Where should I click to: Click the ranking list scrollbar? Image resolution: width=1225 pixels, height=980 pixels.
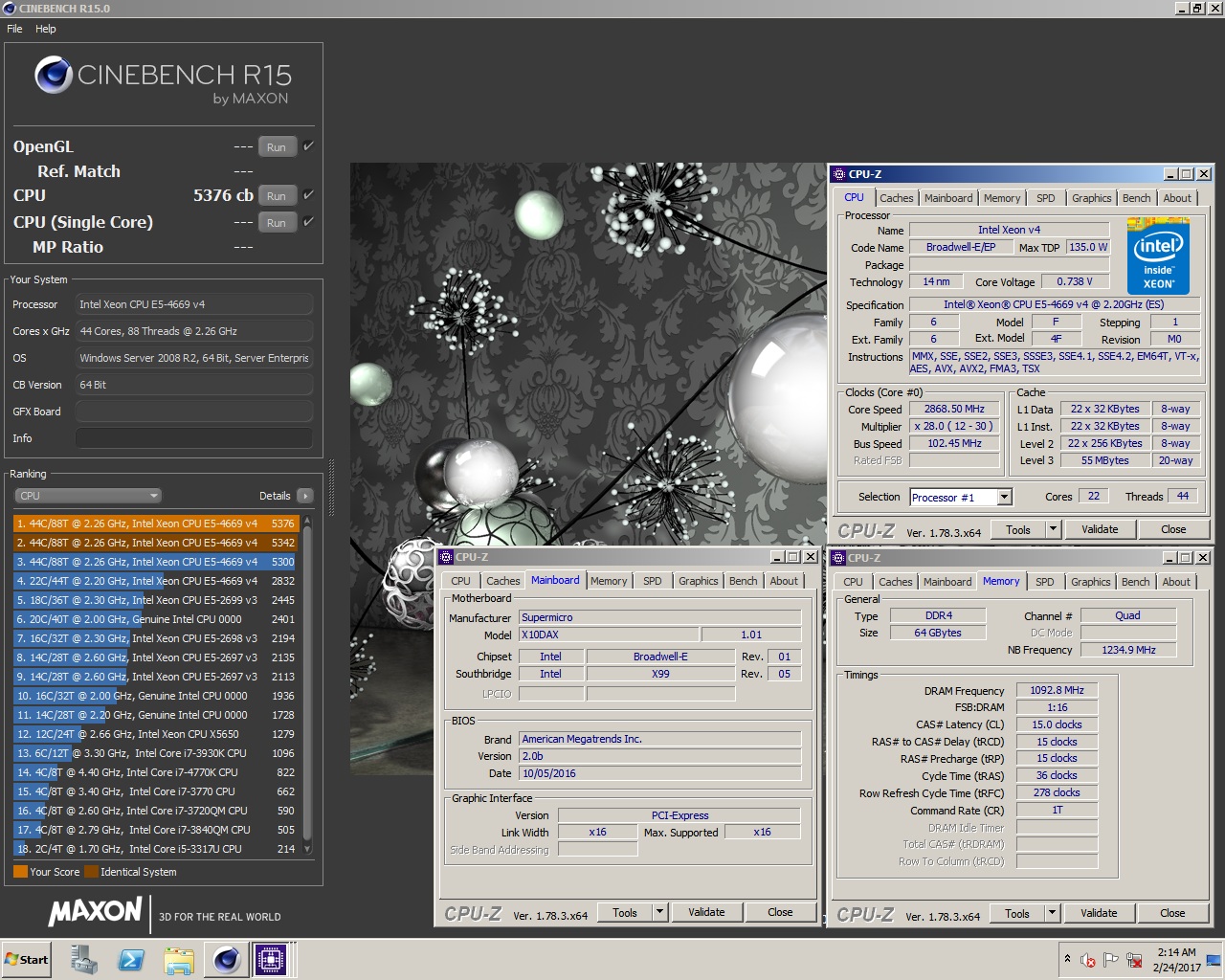click(307, 684)
